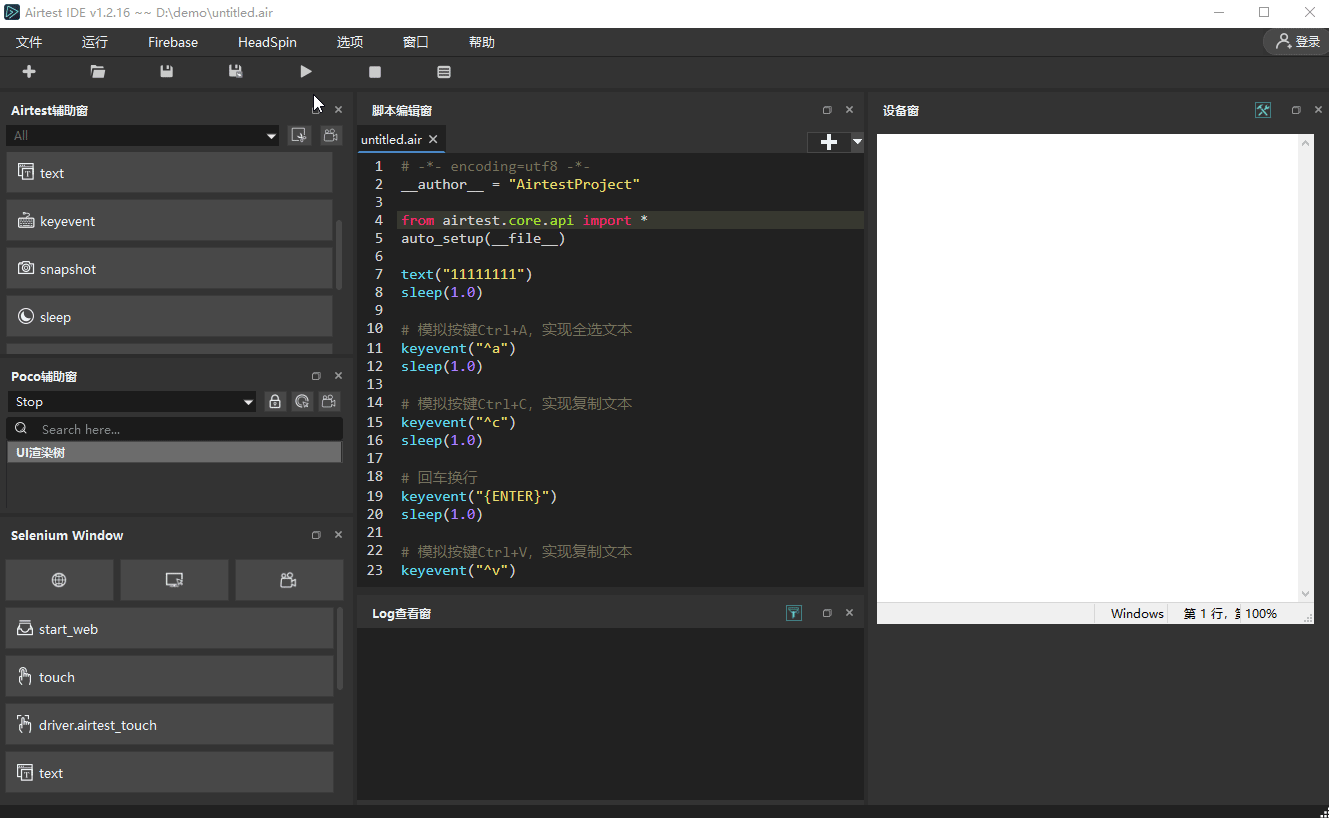Float the 设备窗 panel
This screenshot has height=818, width=1329.
tap(1296, 110)
